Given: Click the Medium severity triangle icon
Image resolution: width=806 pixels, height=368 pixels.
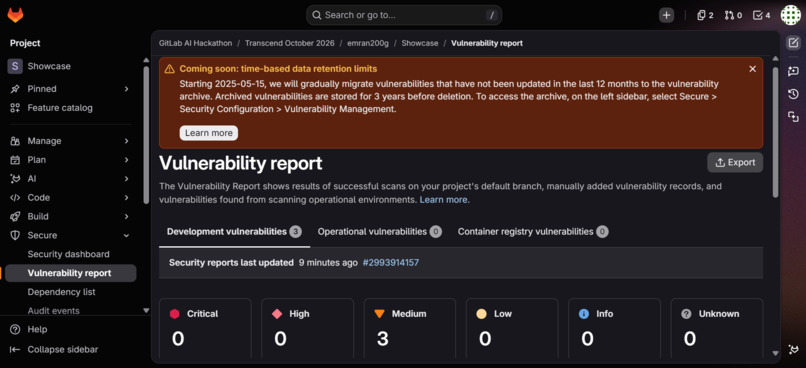Looking at the screenshot, I should [379, 314].
